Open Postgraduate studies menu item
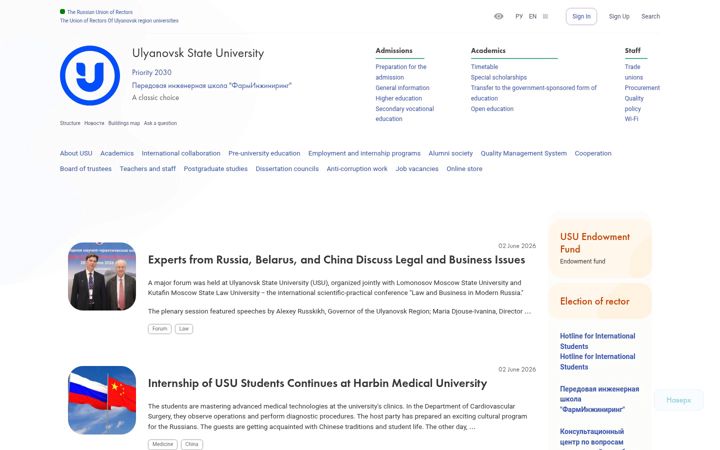The height and width of the screenshot is (450, 720). tap(215, 169)
